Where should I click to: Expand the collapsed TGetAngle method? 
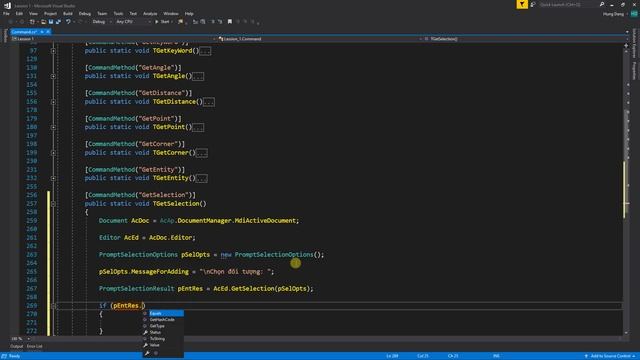coord(53,76)
